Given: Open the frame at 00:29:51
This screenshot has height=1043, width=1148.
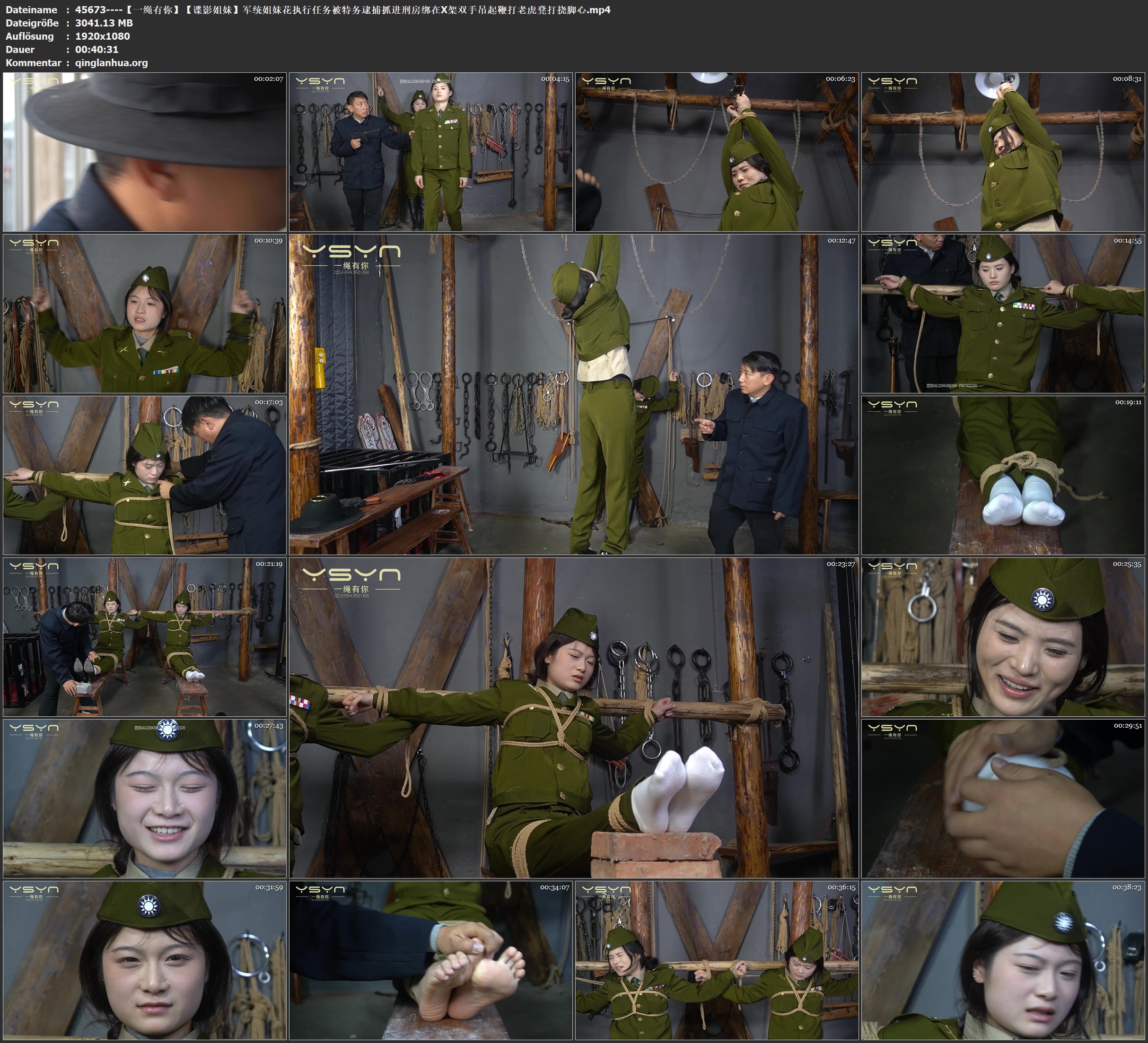Looking at the screenshot, I should click(1003, 798).
